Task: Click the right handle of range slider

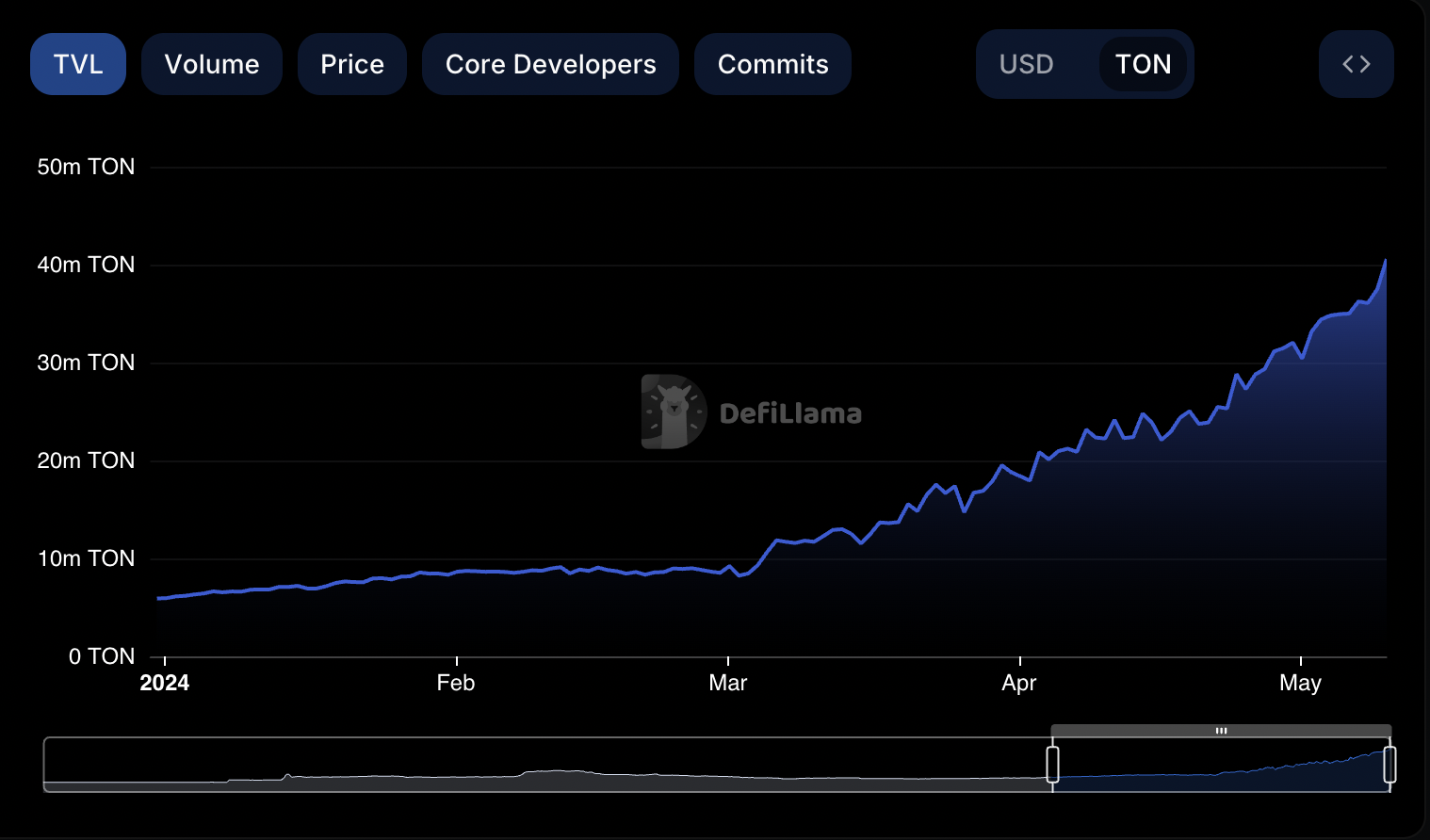Action: click(x=1389, y=764)
